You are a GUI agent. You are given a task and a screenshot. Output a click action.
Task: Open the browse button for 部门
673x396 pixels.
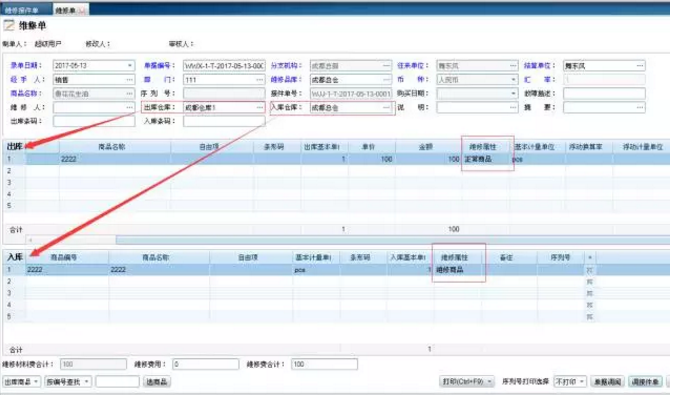click(x=260, y=80)
